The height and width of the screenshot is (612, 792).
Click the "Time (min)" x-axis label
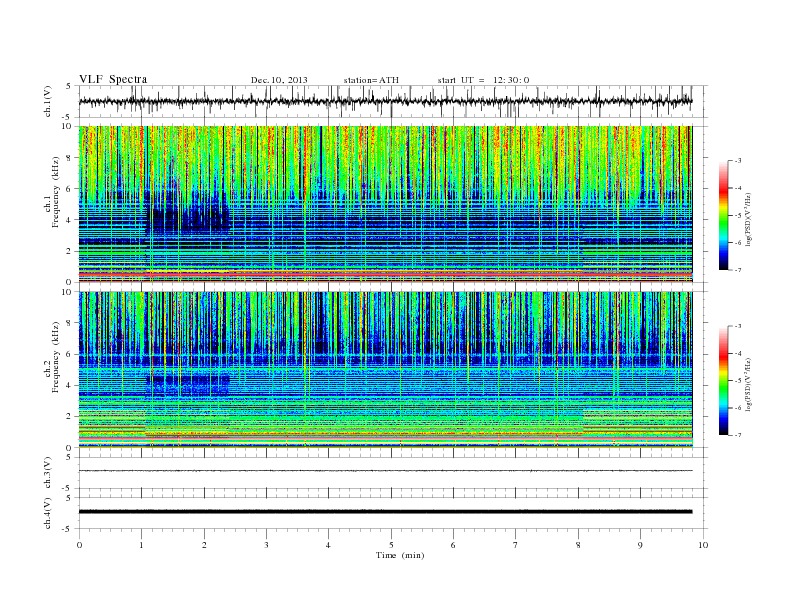pos(400,555)
